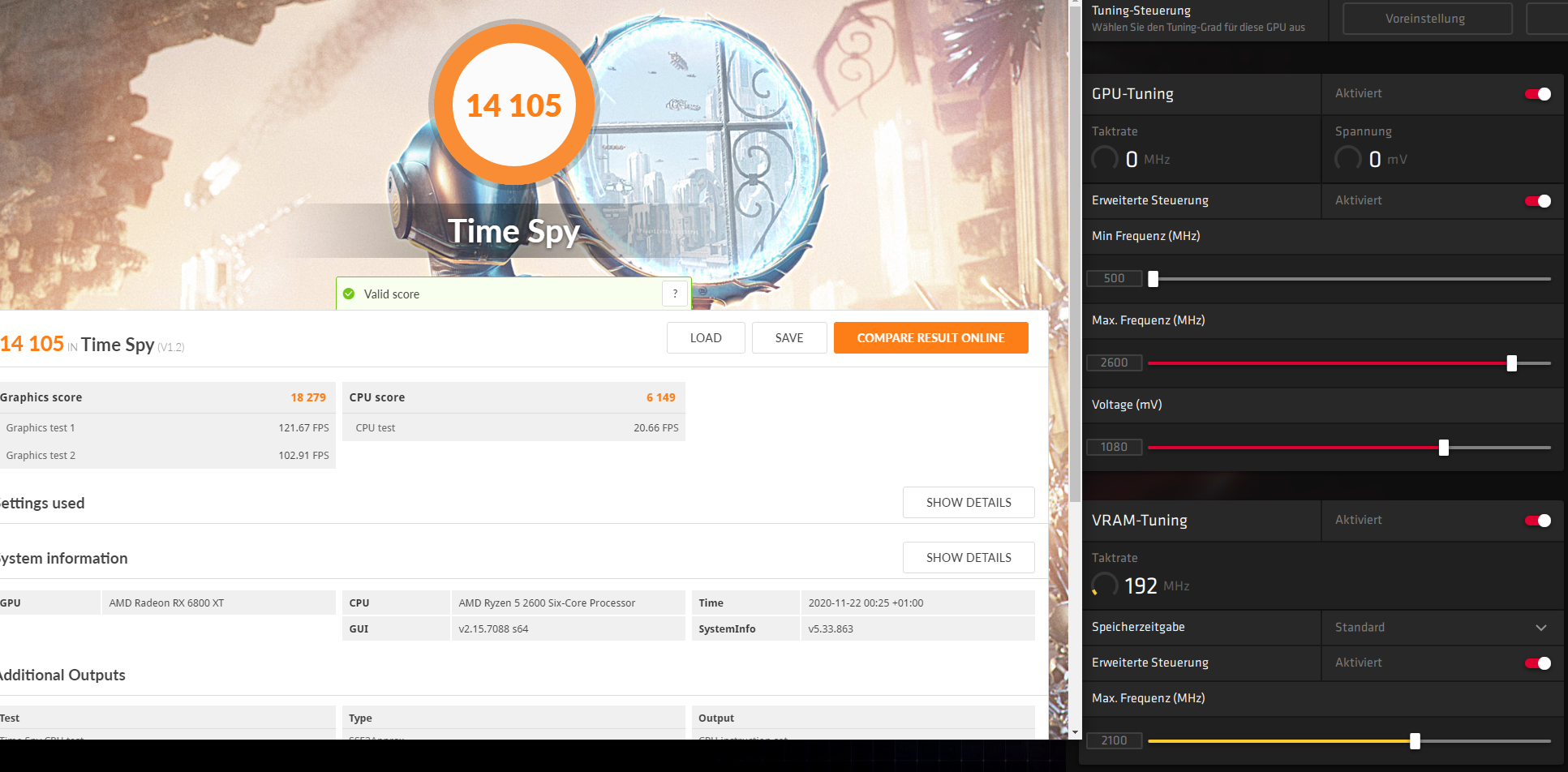This screenshot has height=772, width=1568.
Task: Click the CPU test result 20.66 FPS
Action: (656, 428)
